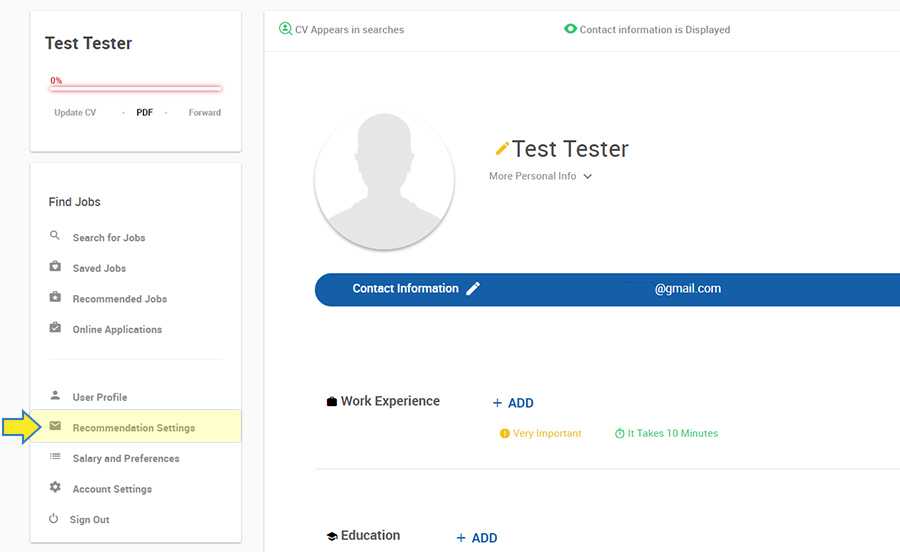Screen dimensions: 900x552
Task: Click the Account Settings gear icon
Action: coord(55,488)
